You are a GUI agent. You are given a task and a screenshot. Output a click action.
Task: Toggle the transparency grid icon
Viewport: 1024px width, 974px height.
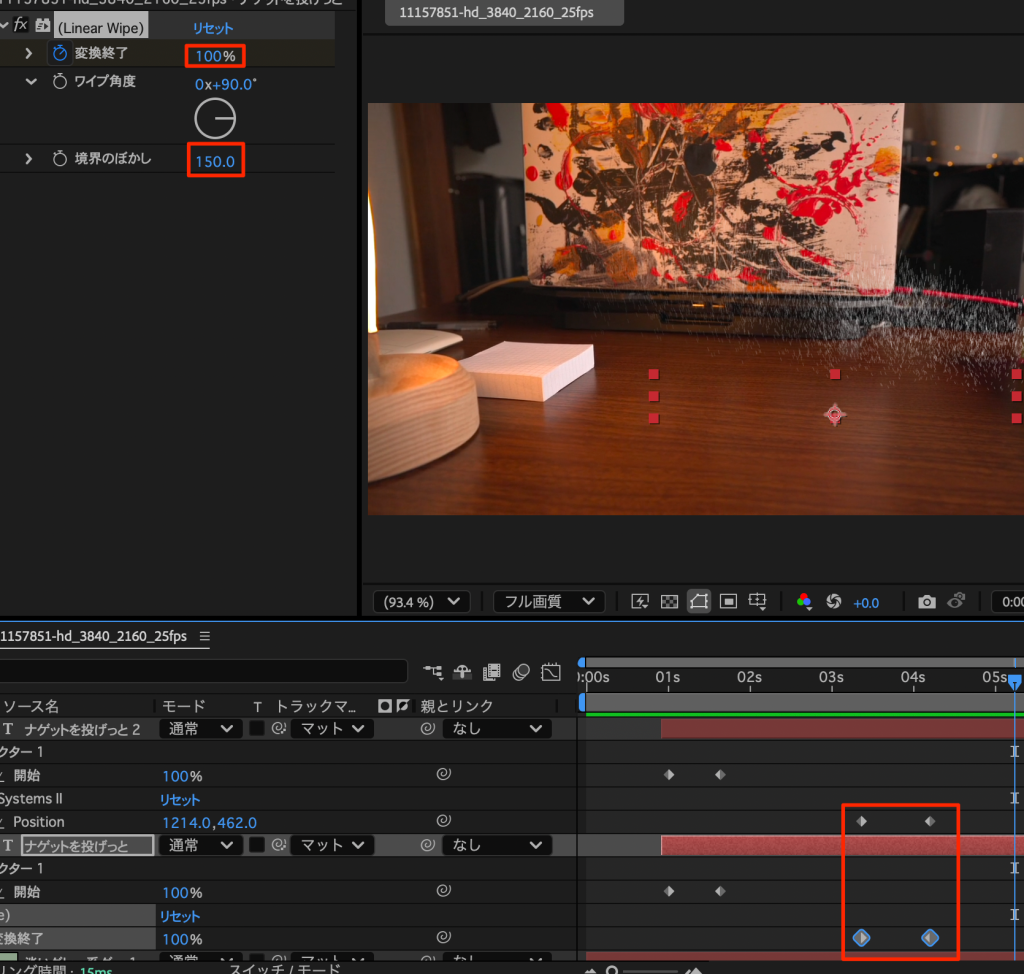(670, 602)
